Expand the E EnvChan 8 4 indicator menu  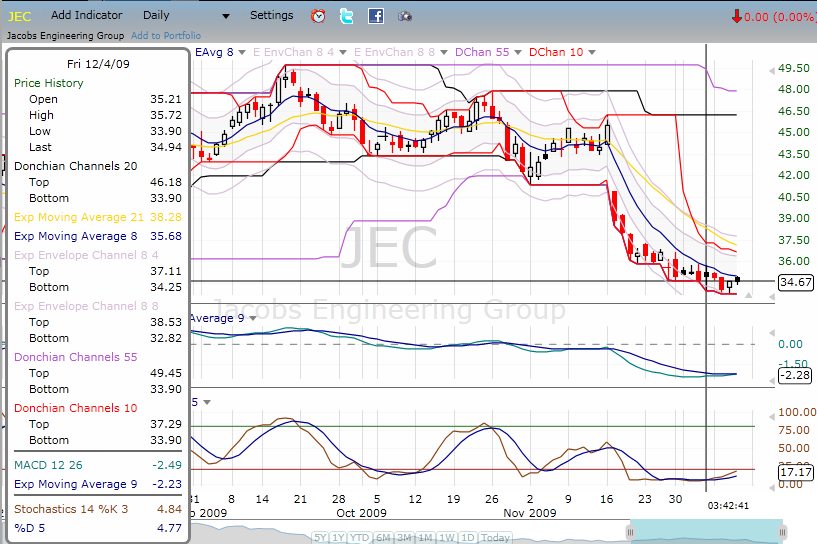point(342,52)
